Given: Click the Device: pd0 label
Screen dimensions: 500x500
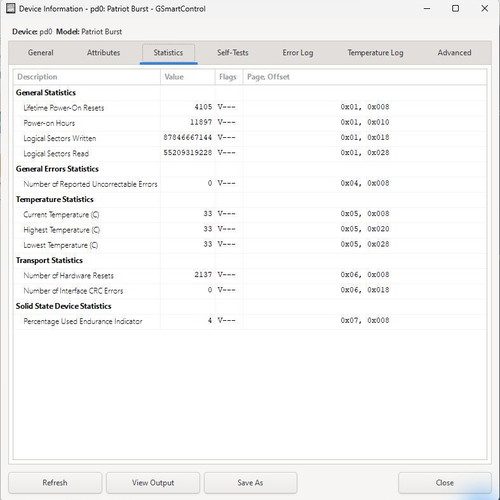Looking at the screenshot, I should [32, 32].
